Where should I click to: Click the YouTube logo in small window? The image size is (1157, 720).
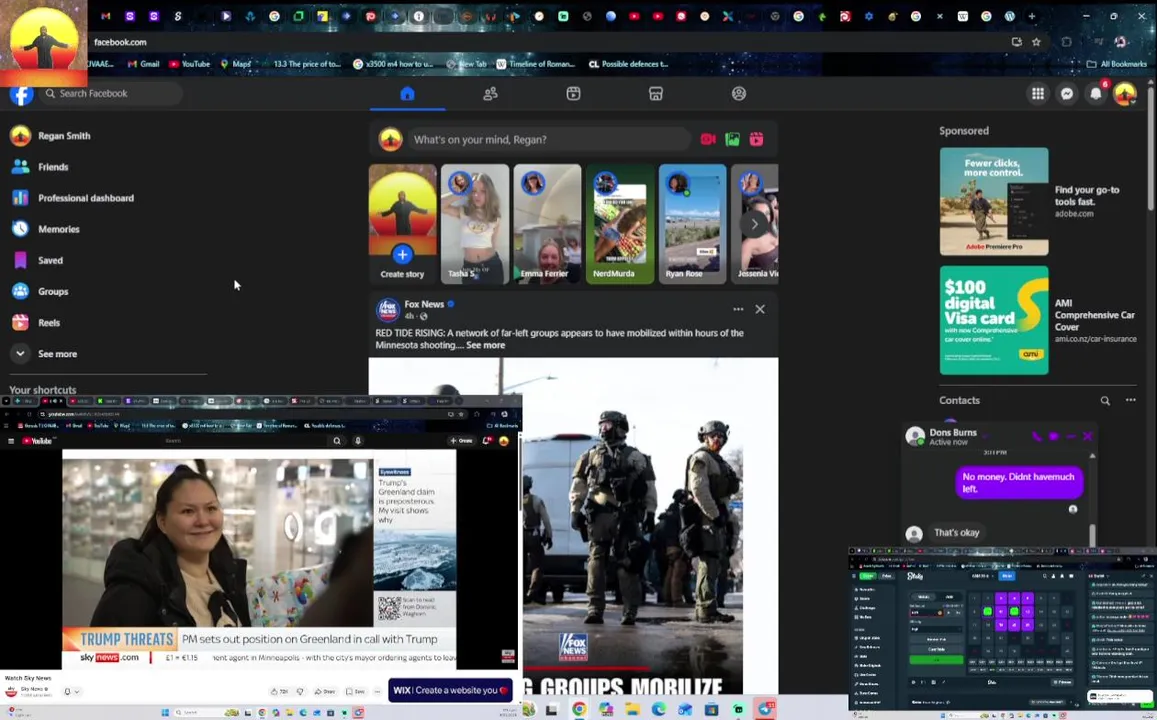coord(37,441)
